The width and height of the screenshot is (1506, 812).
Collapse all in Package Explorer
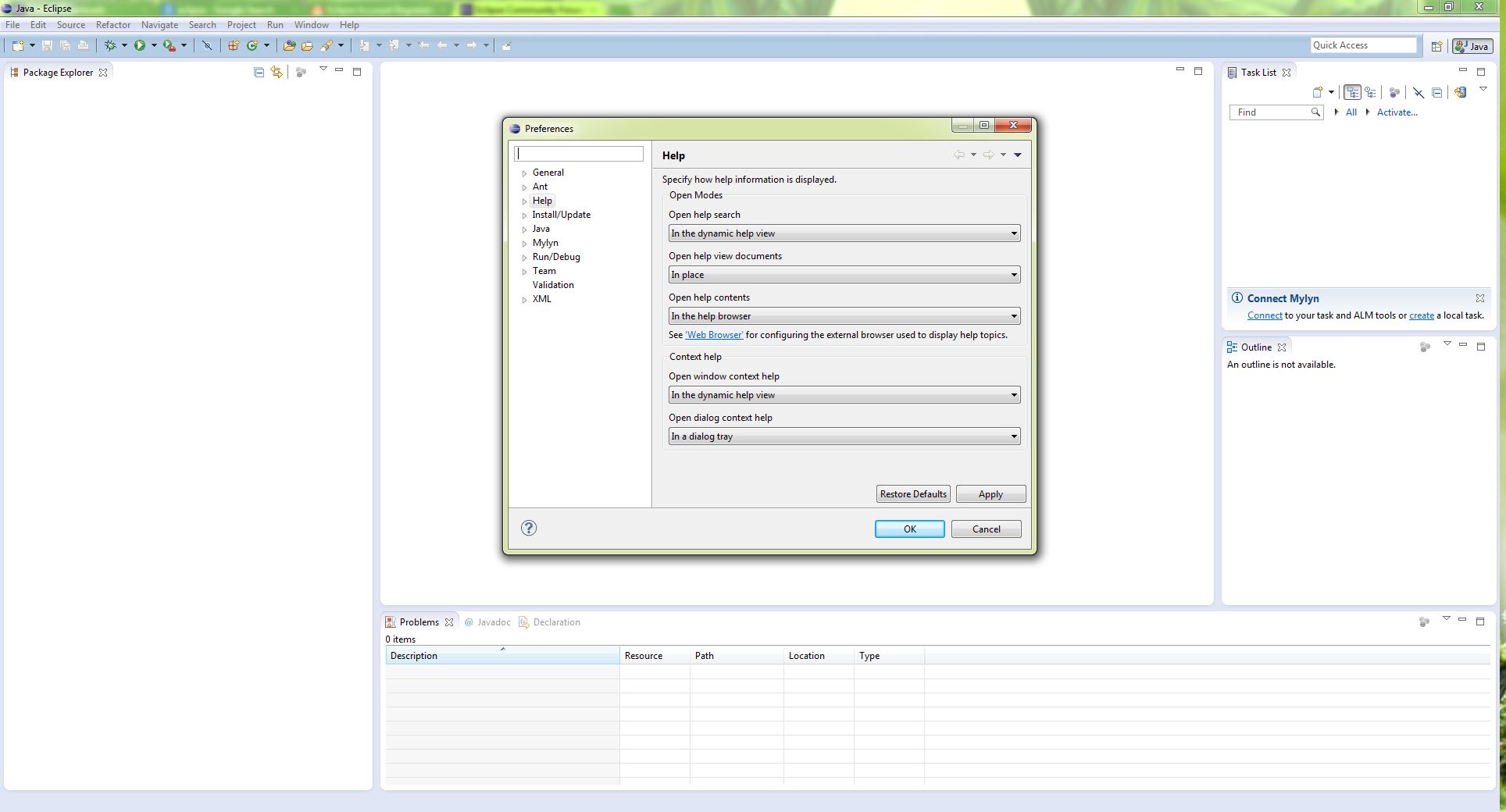pyautogui.click(x=259, y=73)
